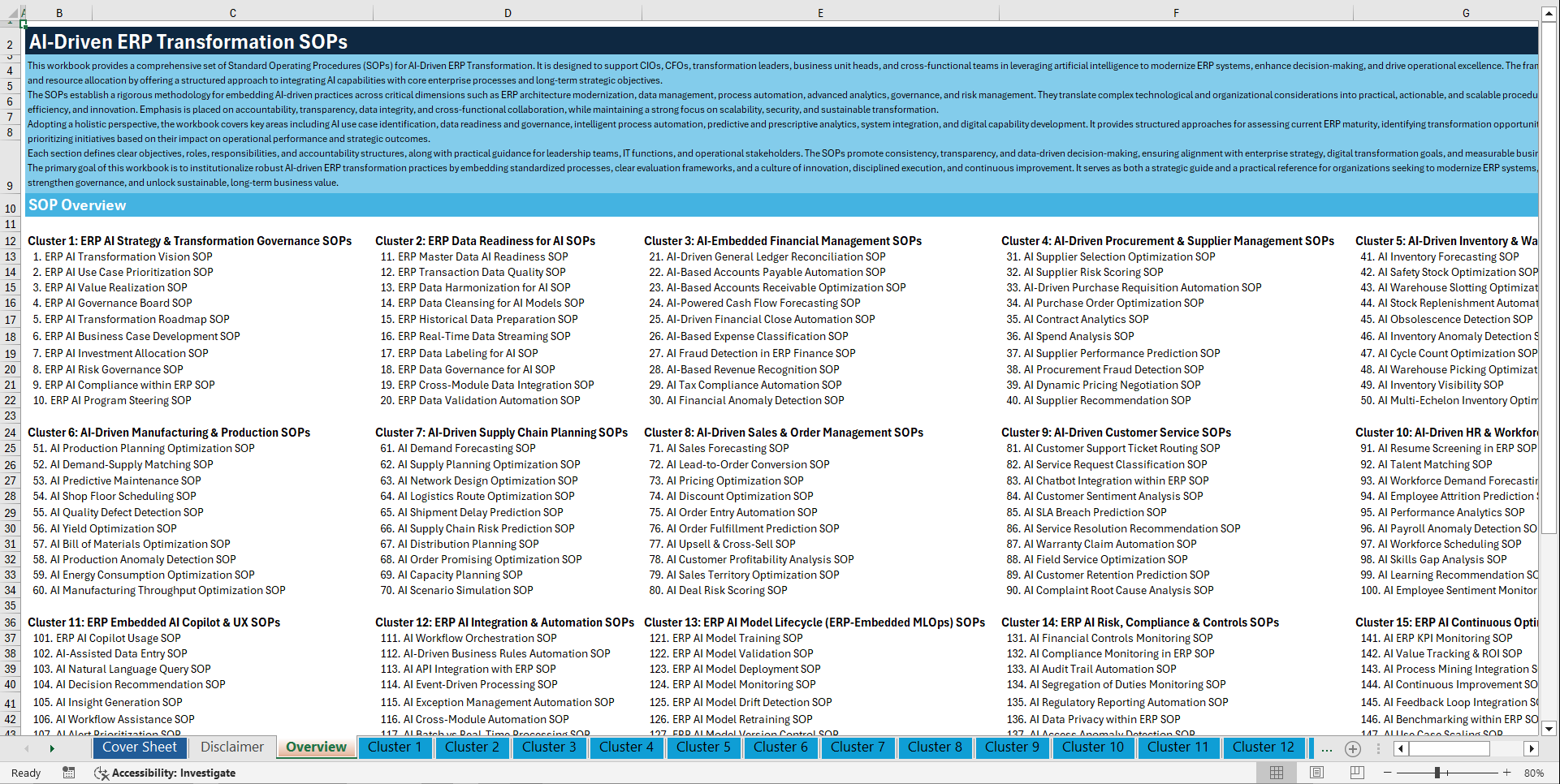Switch to Cluster 2 sheet tab
This screenshot has width=1560, height=784.
pos(472,747)
